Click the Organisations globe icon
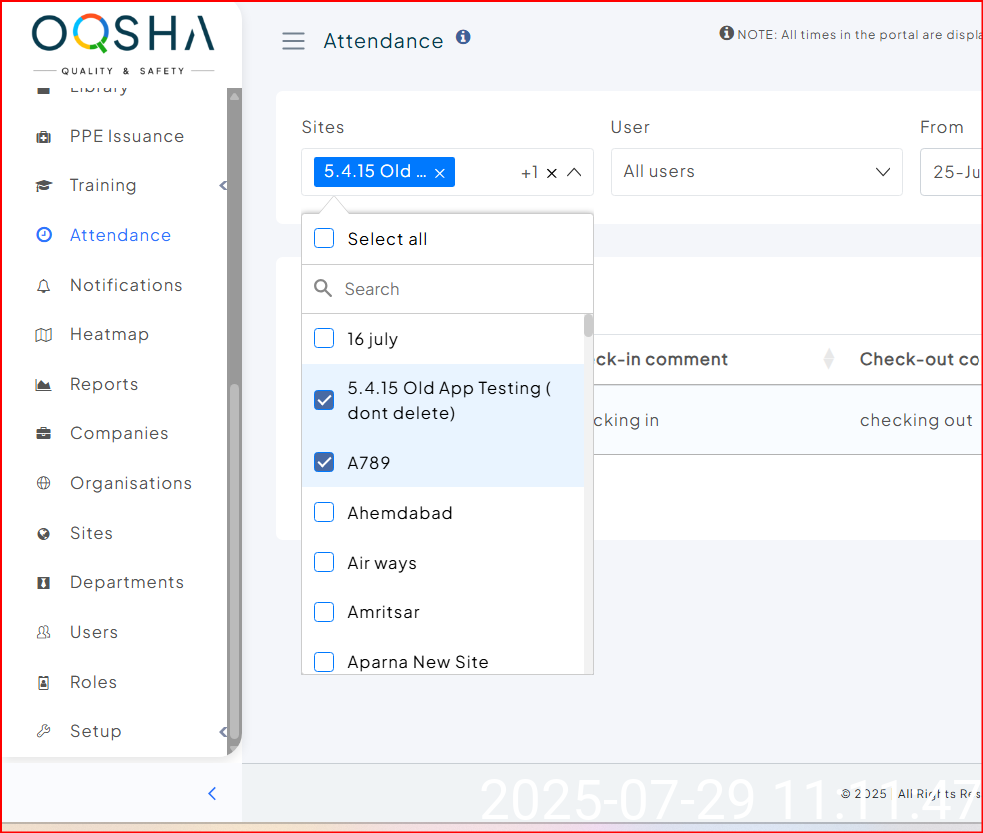Image resolution: width=983 pixels, height=833 pixels. coord(43,484)
